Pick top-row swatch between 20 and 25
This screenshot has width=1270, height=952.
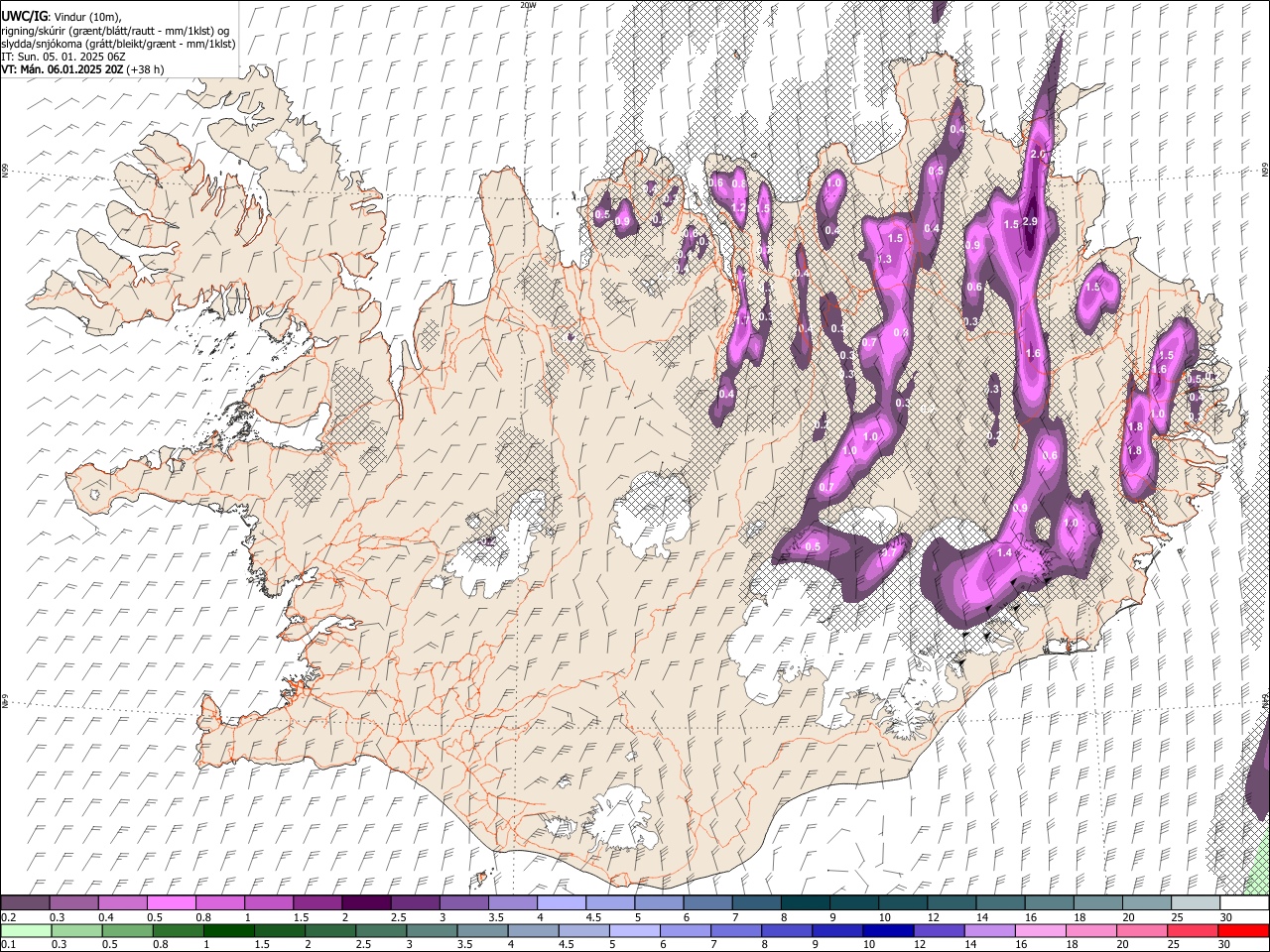pos(1147,902)
